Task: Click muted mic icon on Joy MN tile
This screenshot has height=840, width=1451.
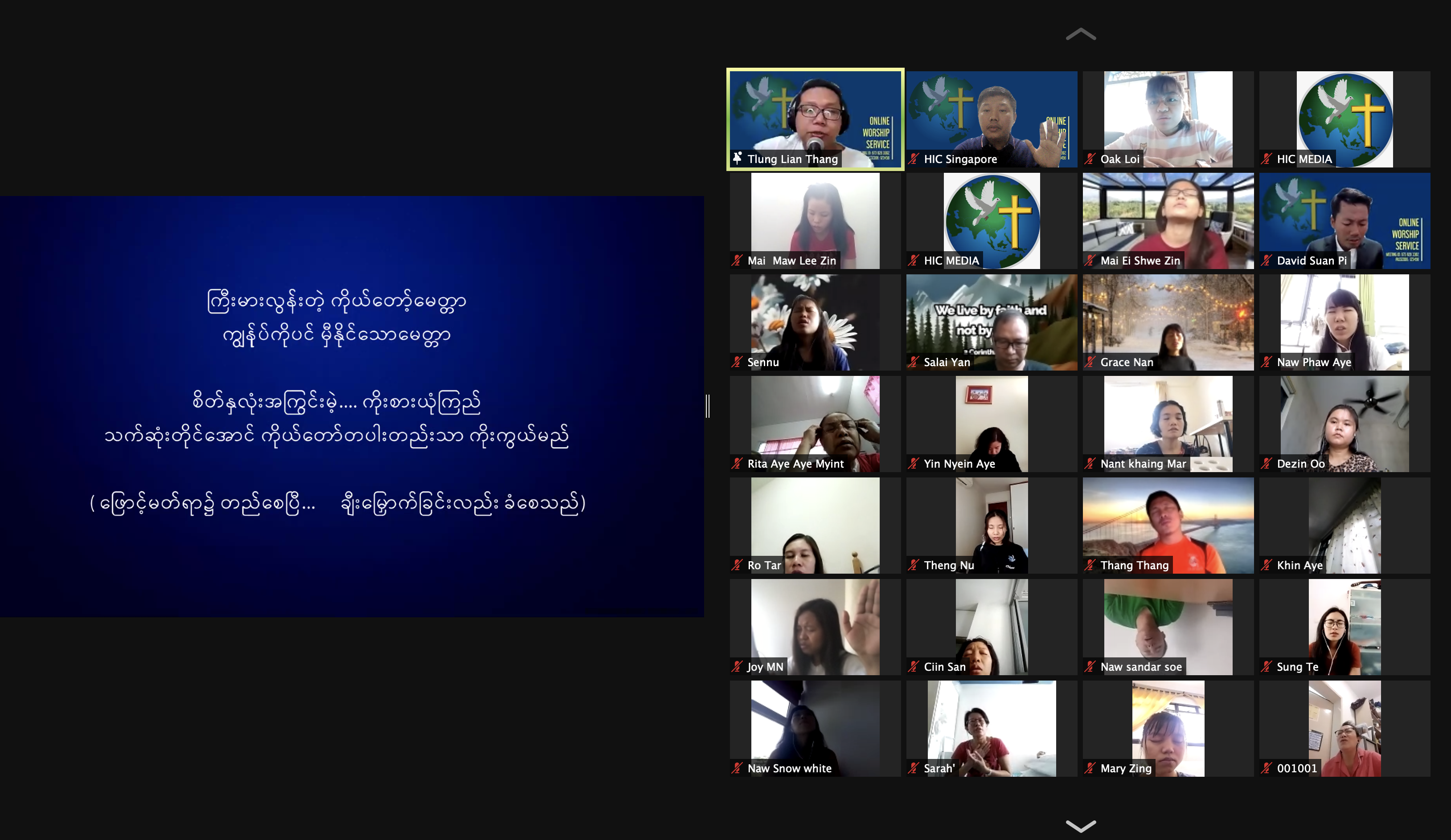Action: pyautogui.click(x=737, y=666)
